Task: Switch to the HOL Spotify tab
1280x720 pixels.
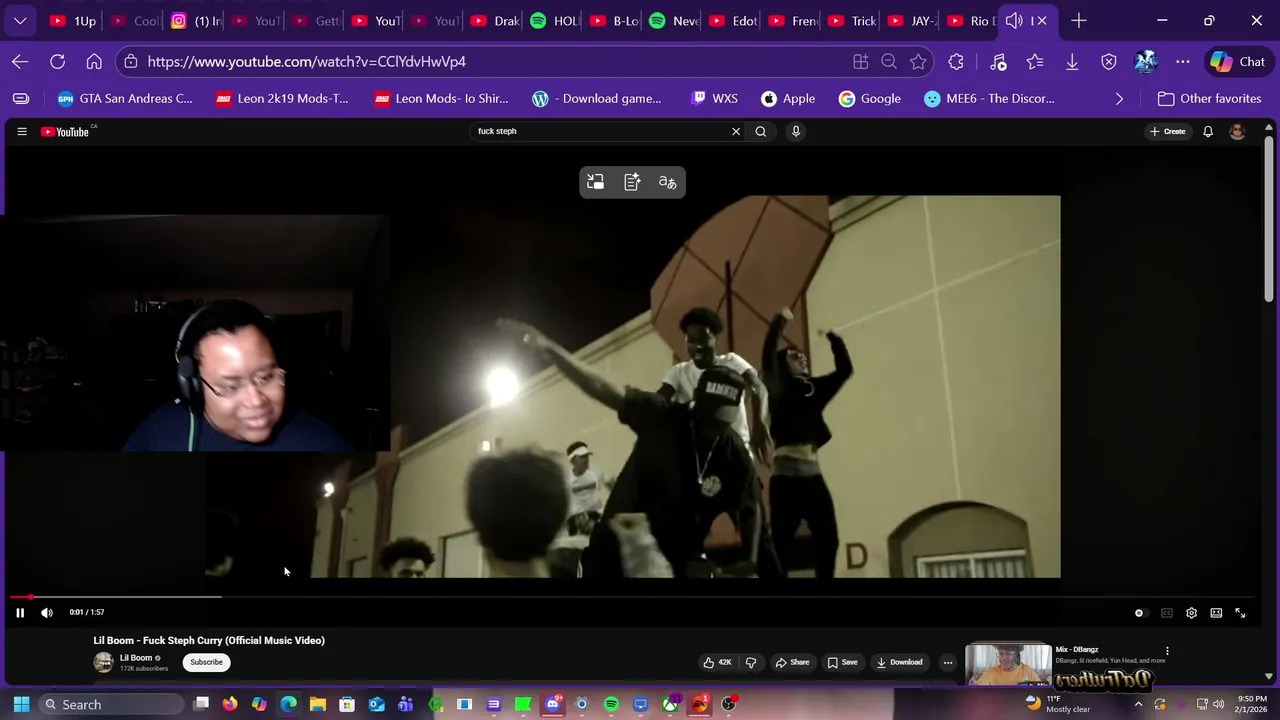Action: pyautogui.click(x=553, y=21)
